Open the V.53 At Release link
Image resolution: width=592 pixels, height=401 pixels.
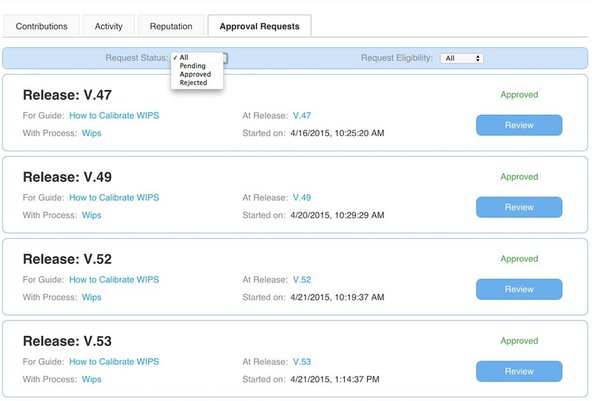pos(302,362)
